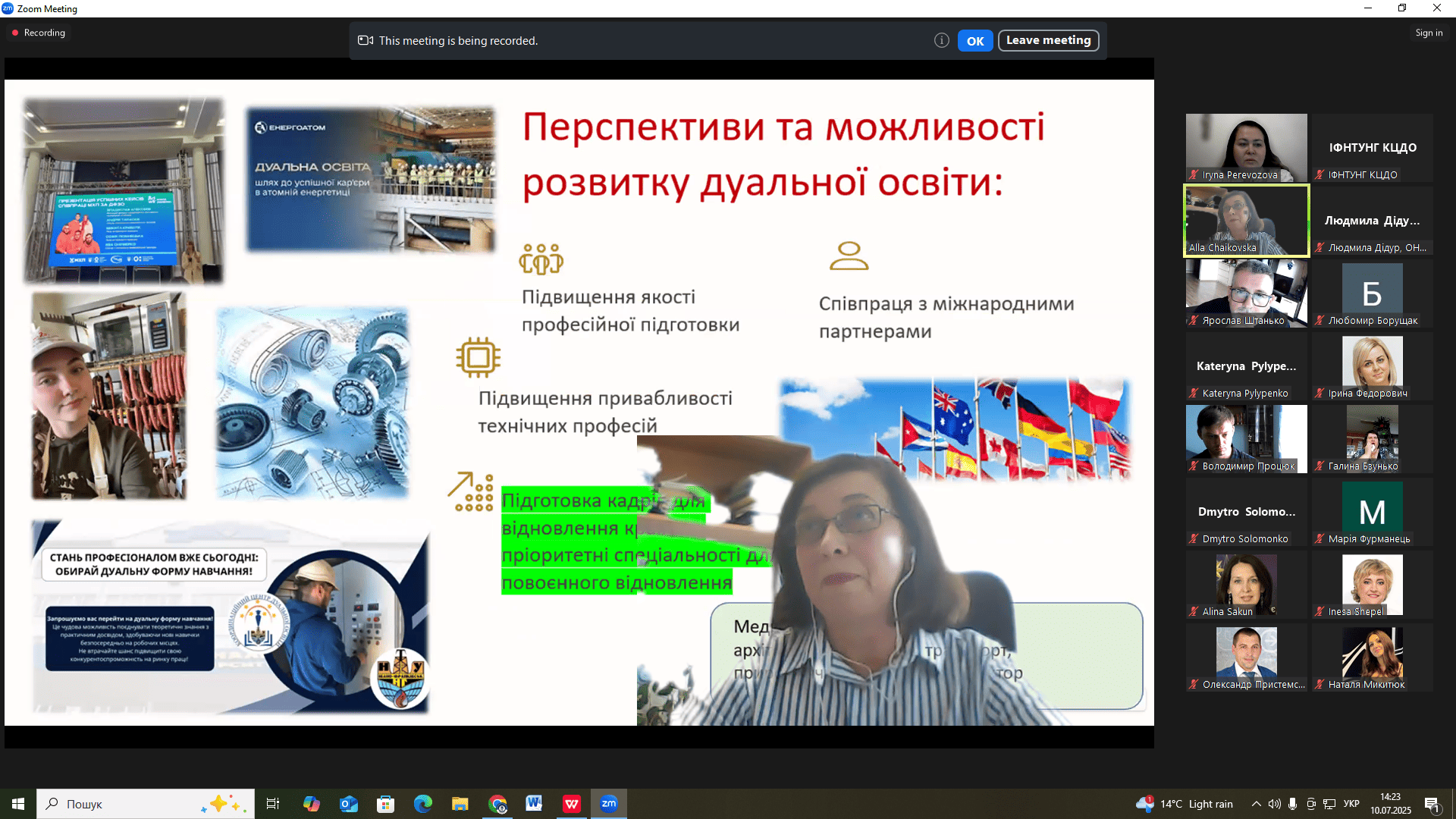
Task: Click the microphone tray icon
Action: click(x=1292, y=804)
